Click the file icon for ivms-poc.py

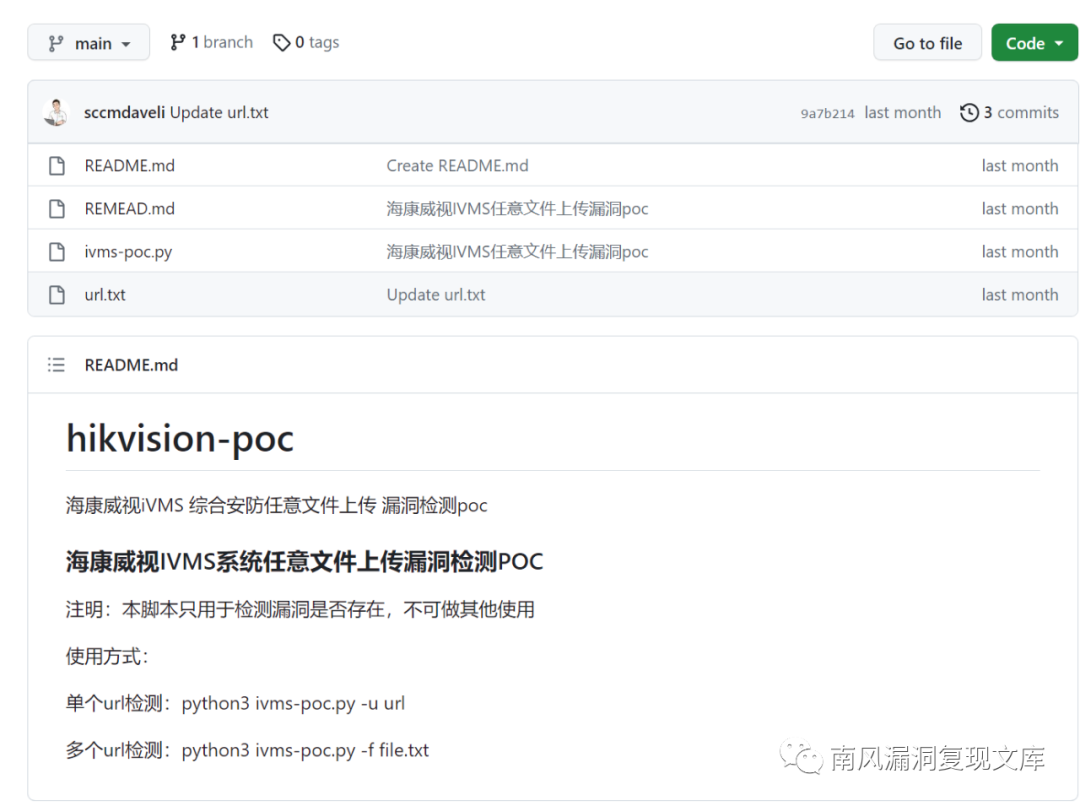[x=57, y=252]
